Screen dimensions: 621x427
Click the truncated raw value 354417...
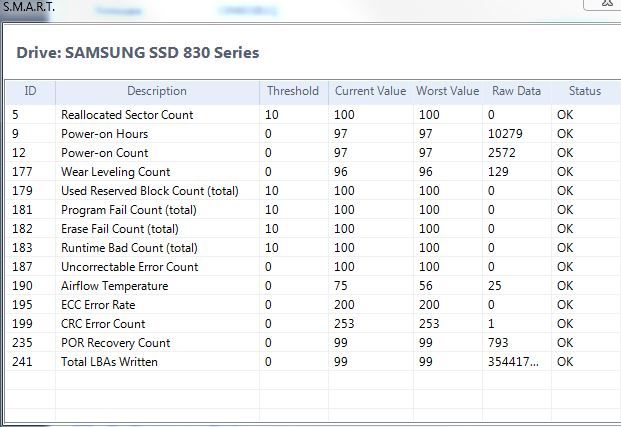(x=513, y=362)
